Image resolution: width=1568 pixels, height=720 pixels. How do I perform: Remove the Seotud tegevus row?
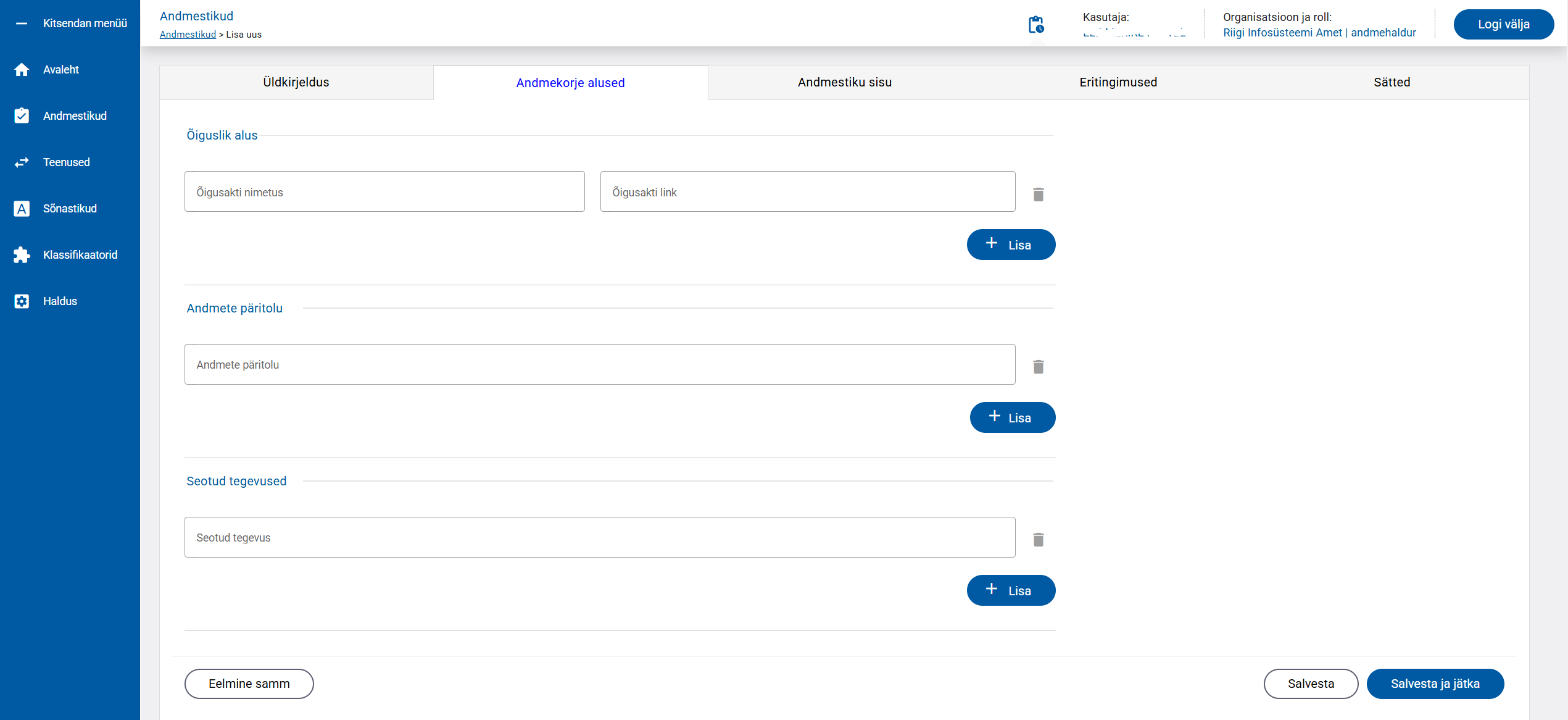click(1038, 540)
